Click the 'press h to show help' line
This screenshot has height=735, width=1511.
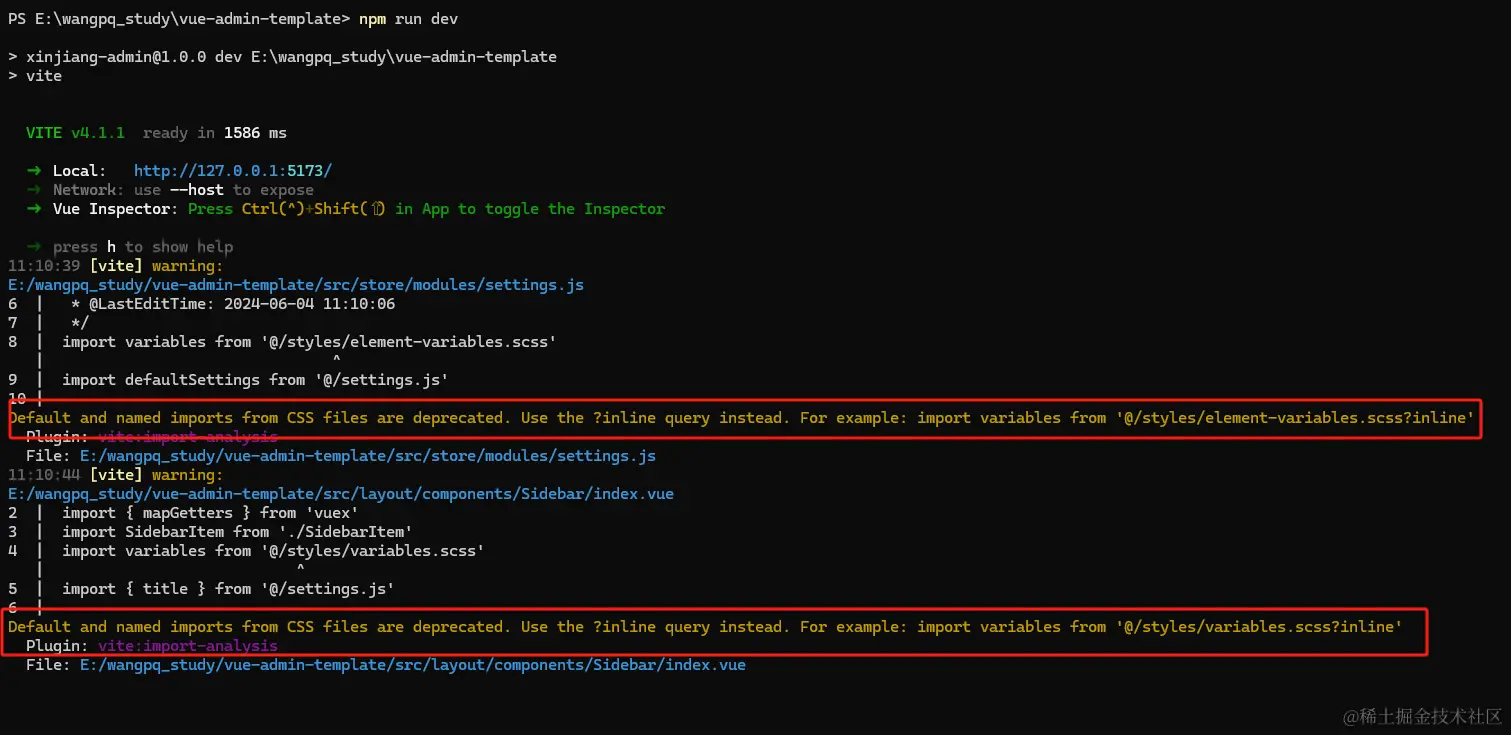coord(130,247)
